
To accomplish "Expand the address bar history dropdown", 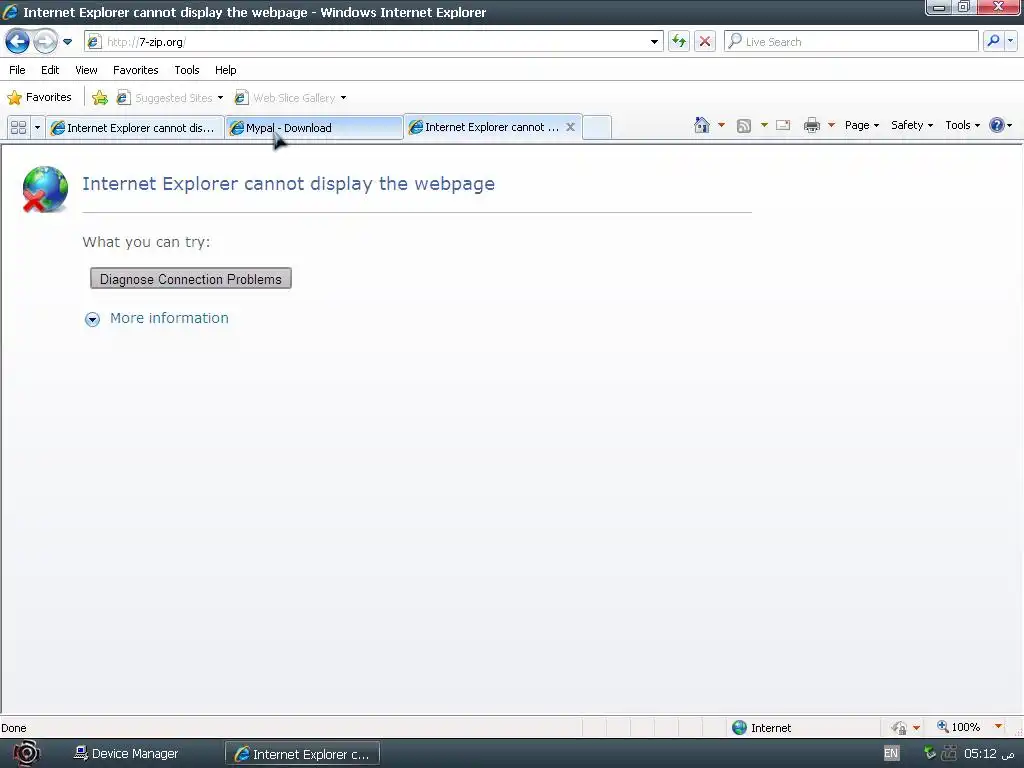I will point(654,42).
